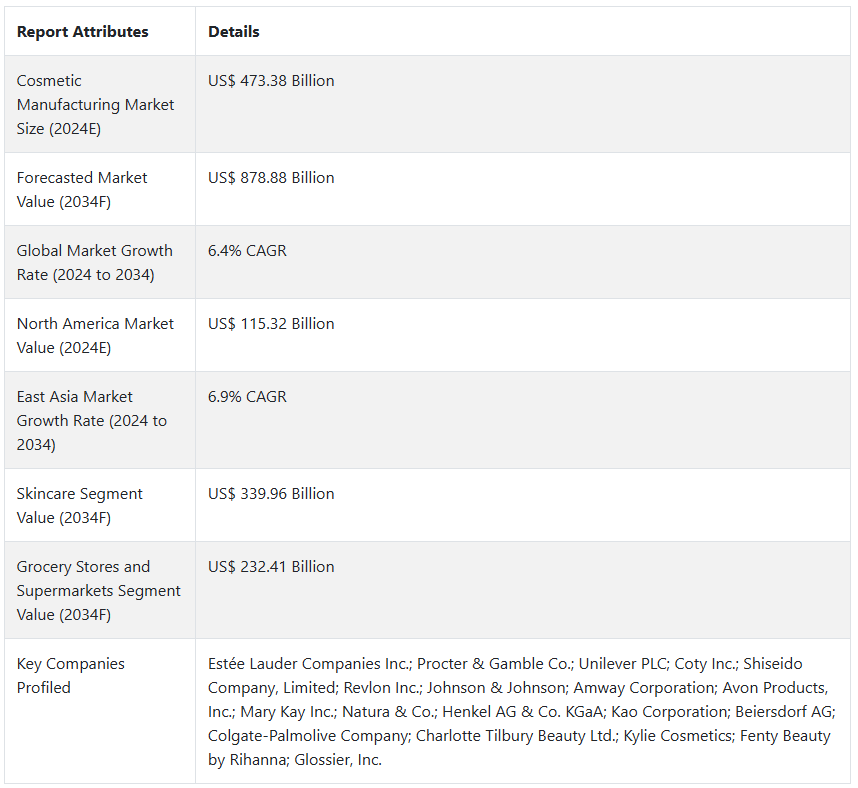Image resolution: width=858 pixels, height=788 pixels.
Task: Click the Details column header
Action: point(234,32)
